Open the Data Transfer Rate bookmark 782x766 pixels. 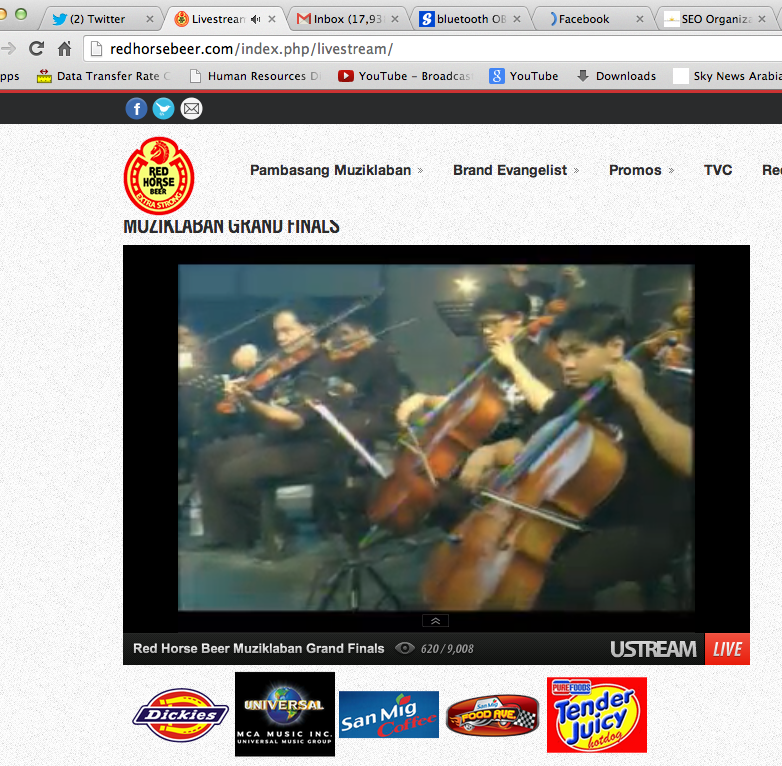(x=104, y=76)
